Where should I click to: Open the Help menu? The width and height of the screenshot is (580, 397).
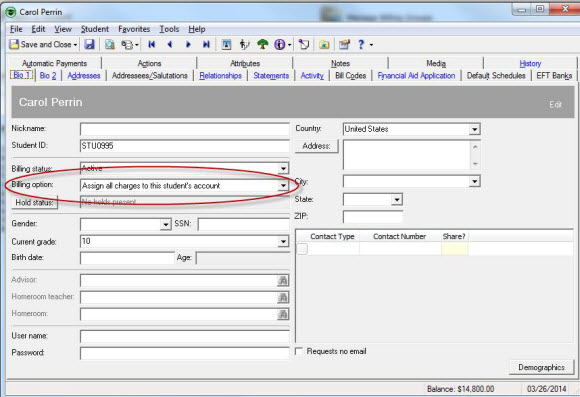pyautogui.click(x=197, y=29)
